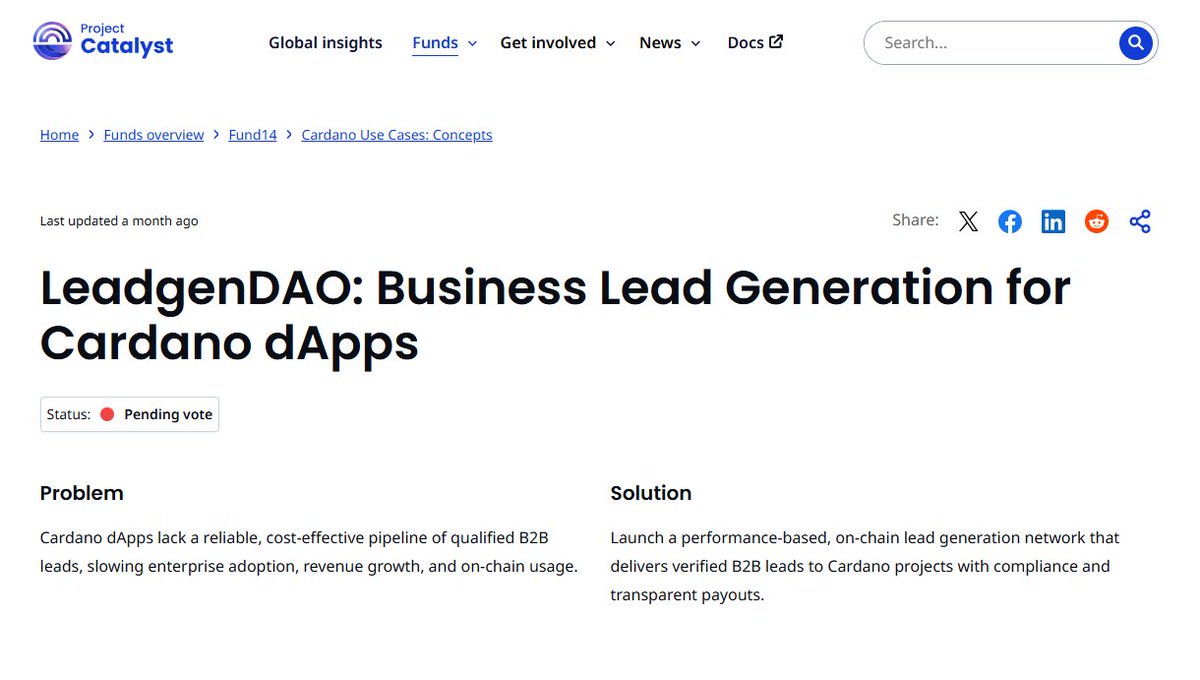The height and width of the screenshot is (680, 1200).
Task: Share the proposal on LinkedIn
Action: [1053, 222]
